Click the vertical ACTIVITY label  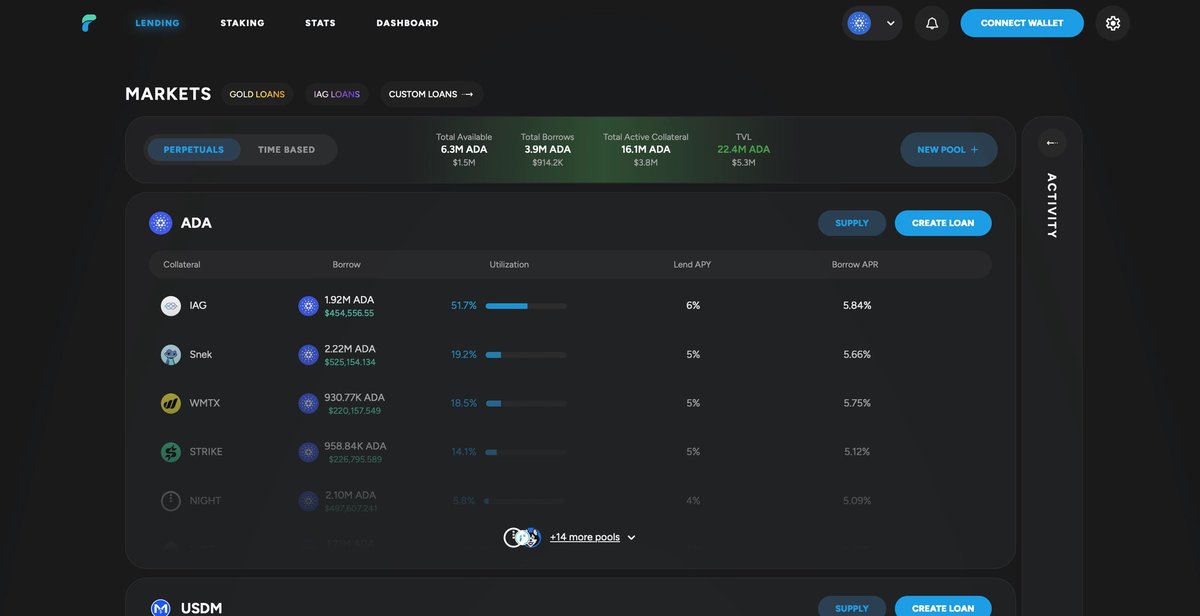point(1052,205)
